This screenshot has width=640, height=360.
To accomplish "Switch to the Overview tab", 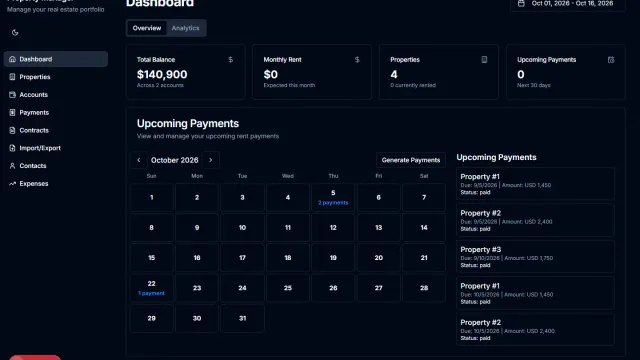I will 147,28.
